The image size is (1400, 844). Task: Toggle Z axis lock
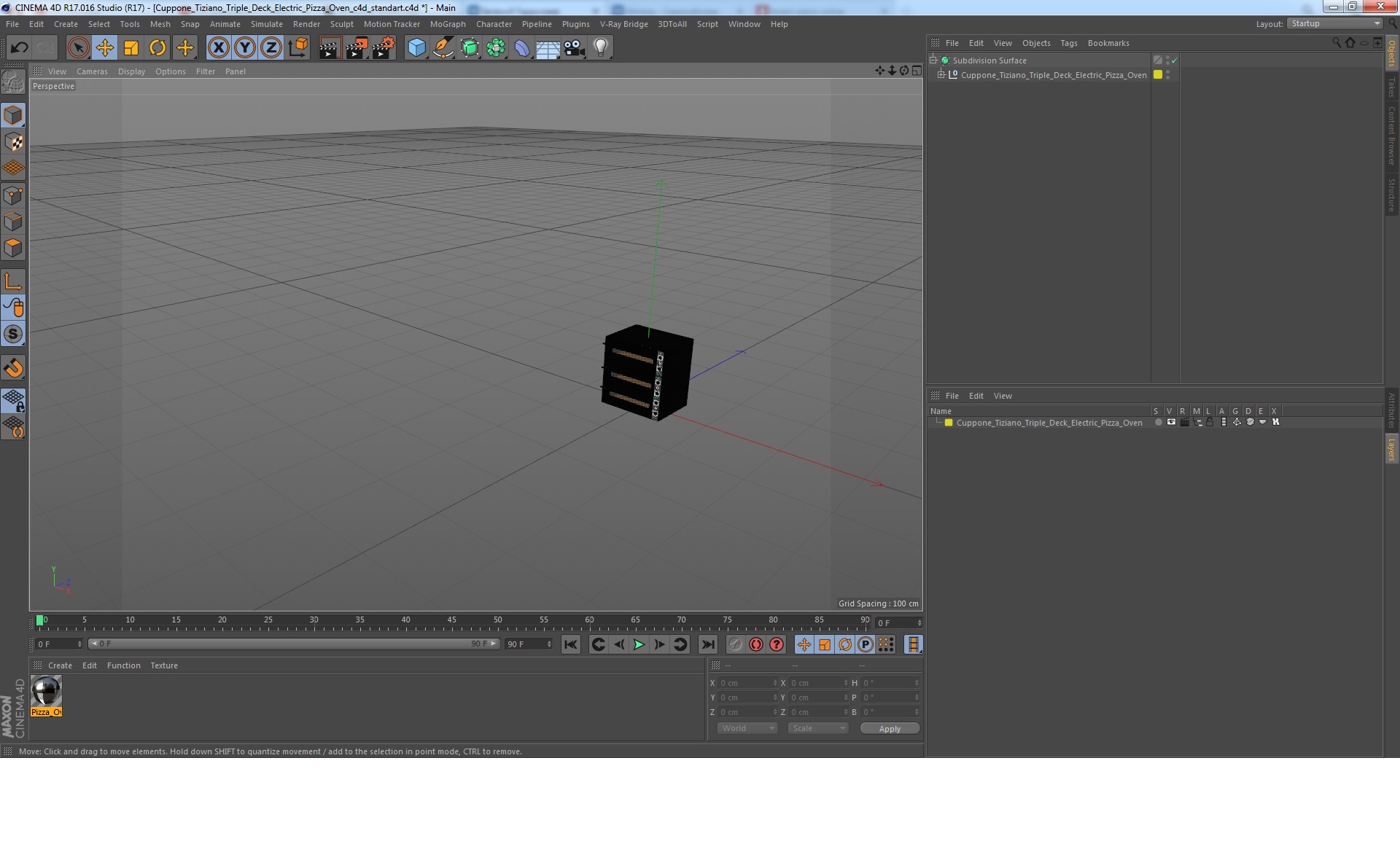tap(271, 48)
